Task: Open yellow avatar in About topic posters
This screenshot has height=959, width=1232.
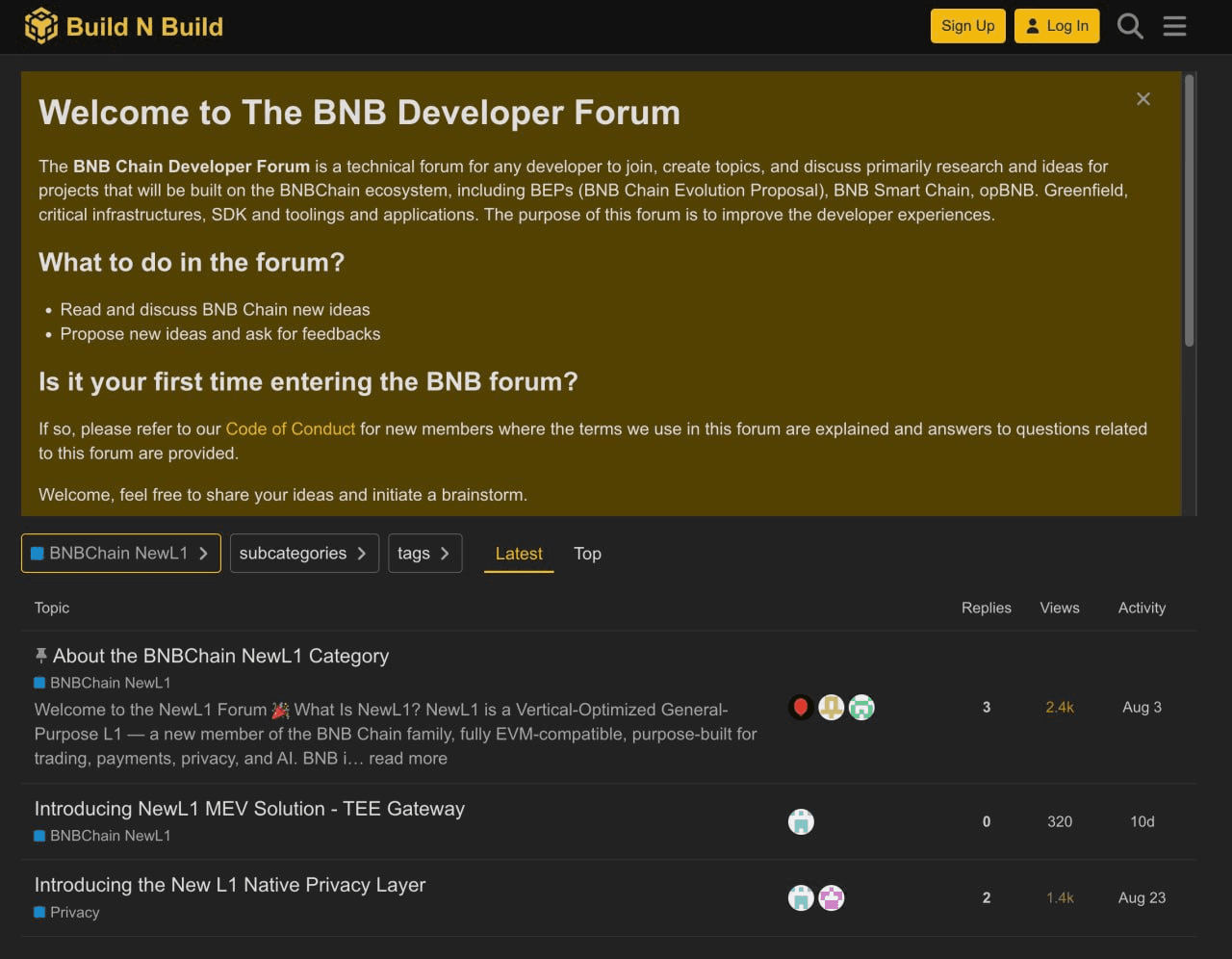Action: pyautogui.click(x=832, y=708)
